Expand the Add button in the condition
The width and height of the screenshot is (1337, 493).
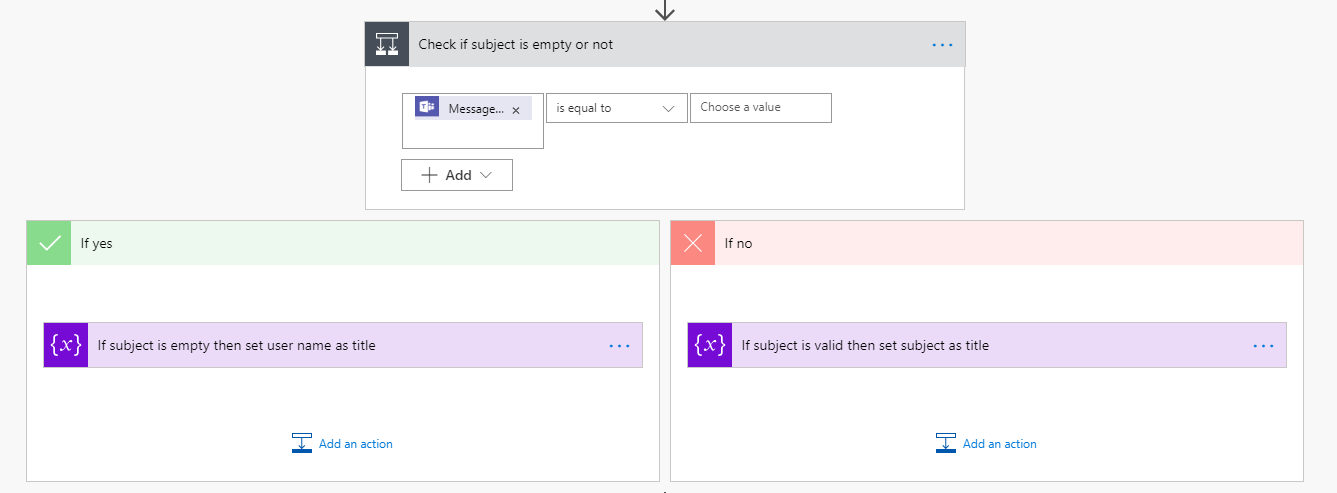coord(457,175)
